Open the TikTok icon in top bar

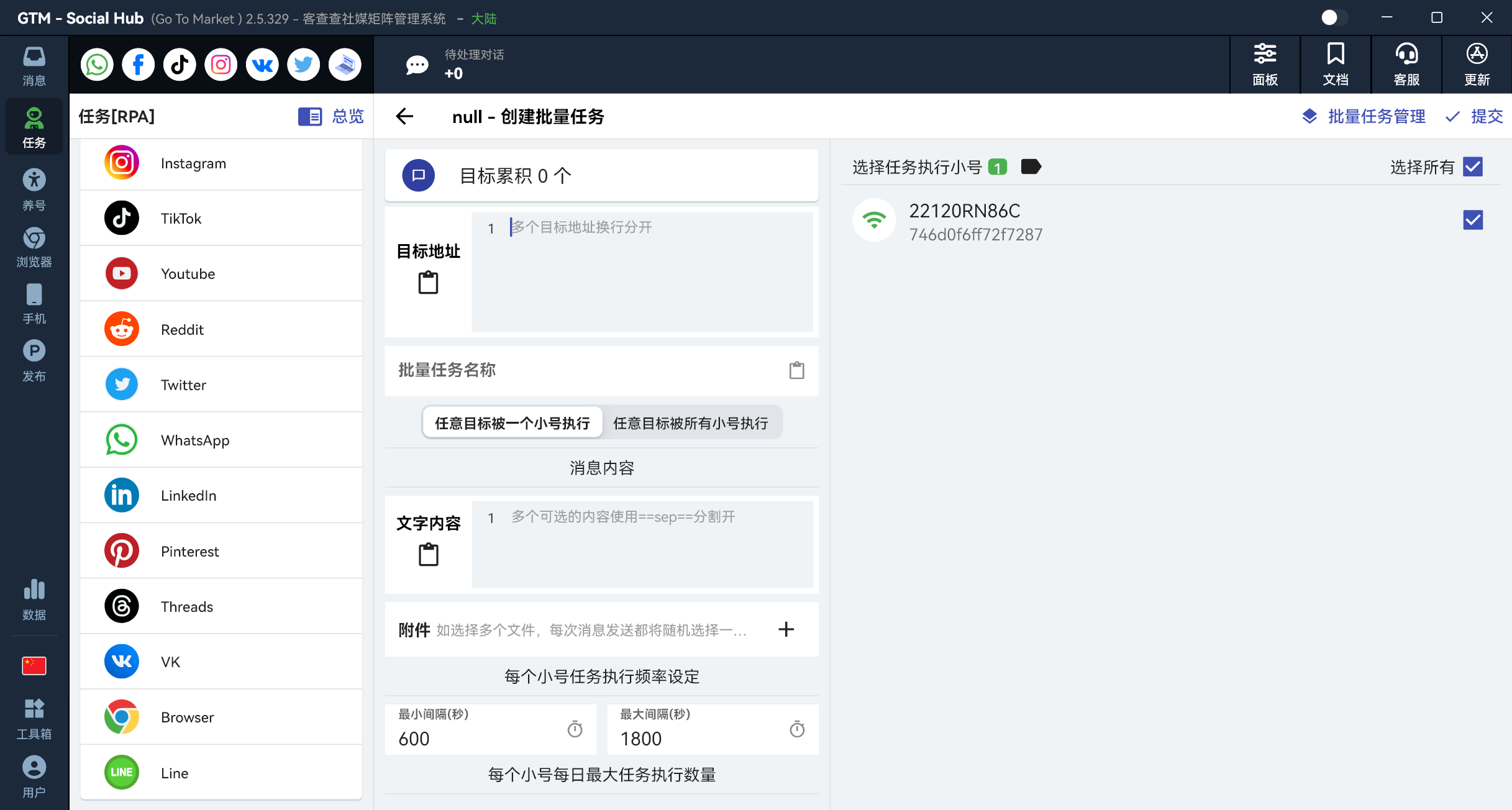click(x=180, y=65)
